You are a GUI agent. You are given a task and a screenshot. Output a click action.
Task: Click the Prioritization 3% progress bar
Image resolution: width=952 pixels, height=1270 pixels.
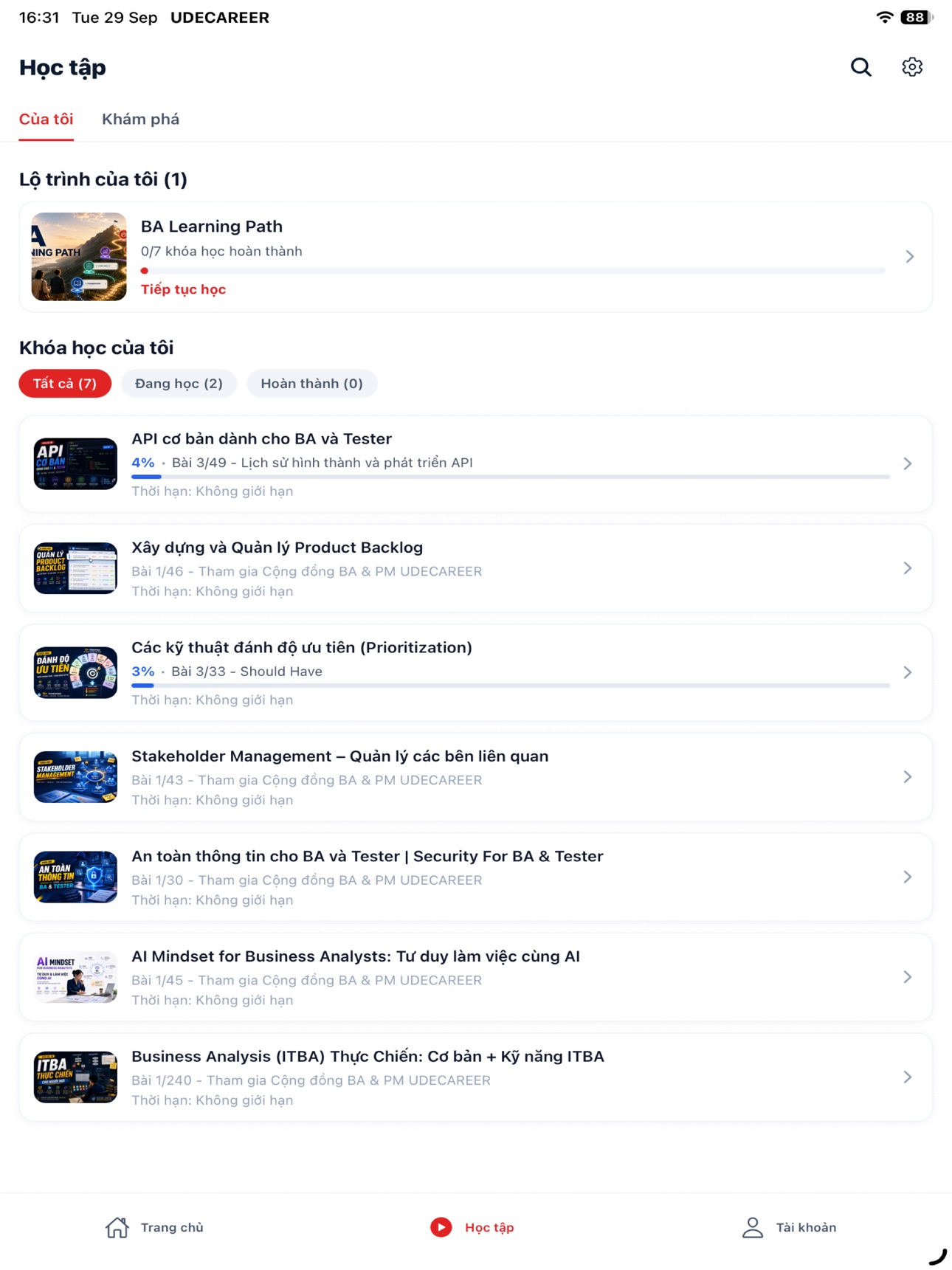[511, 686]
